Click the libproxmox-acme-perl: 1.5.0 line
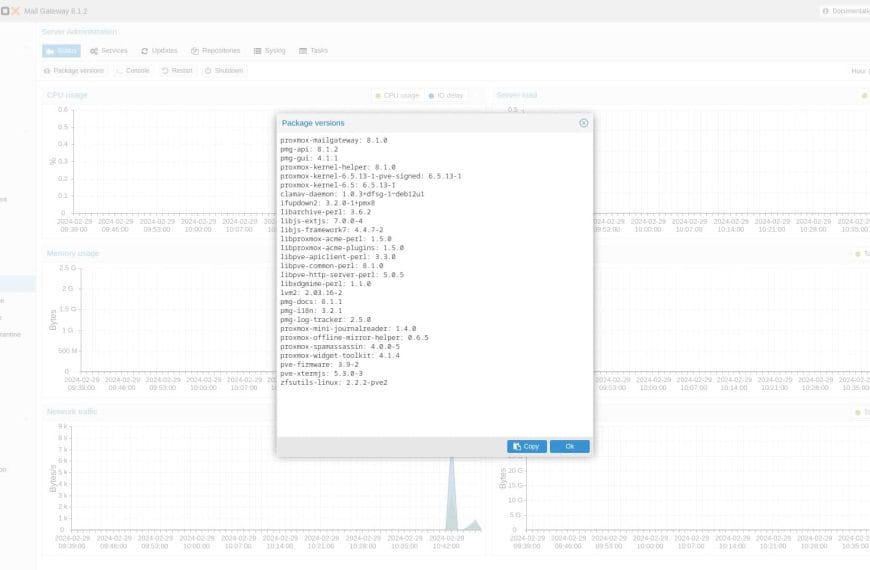This screenshot has height=570, width=870. 336,239
